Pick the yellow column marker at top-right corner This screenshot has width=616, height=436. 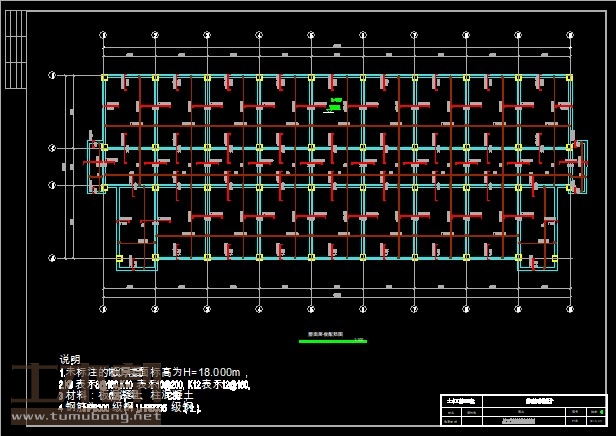pyautogui.click(x=568, y=77)
